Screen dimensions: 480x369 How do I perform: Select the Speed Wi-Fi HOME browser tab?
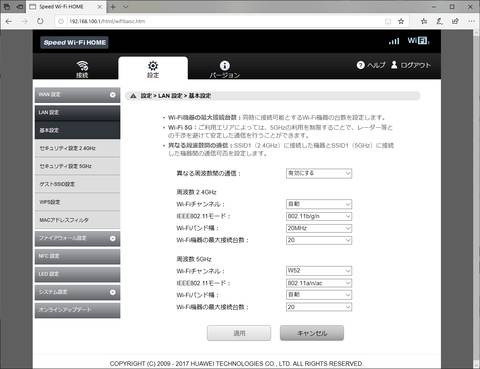[x=66, y=7]
